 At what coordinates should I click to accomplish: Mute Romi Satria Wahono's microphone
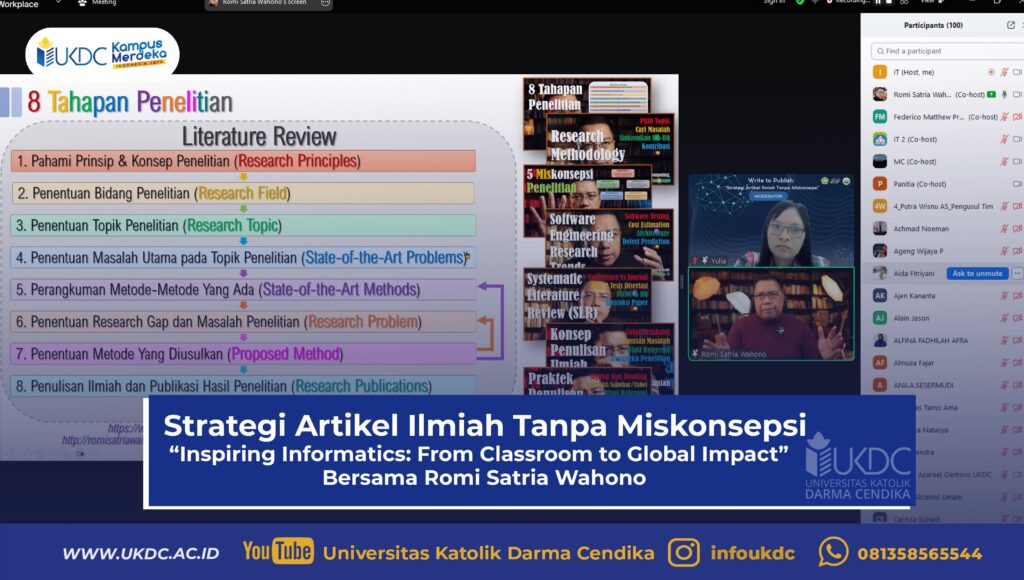click(1004, 94)
